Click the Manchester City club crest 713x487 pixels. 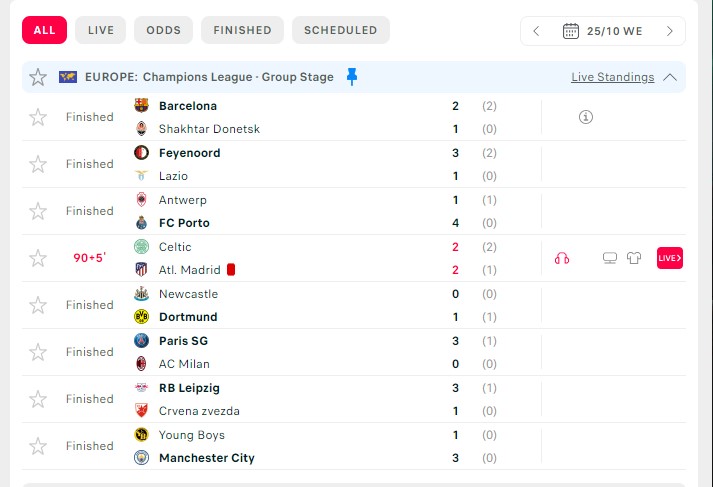141,457
